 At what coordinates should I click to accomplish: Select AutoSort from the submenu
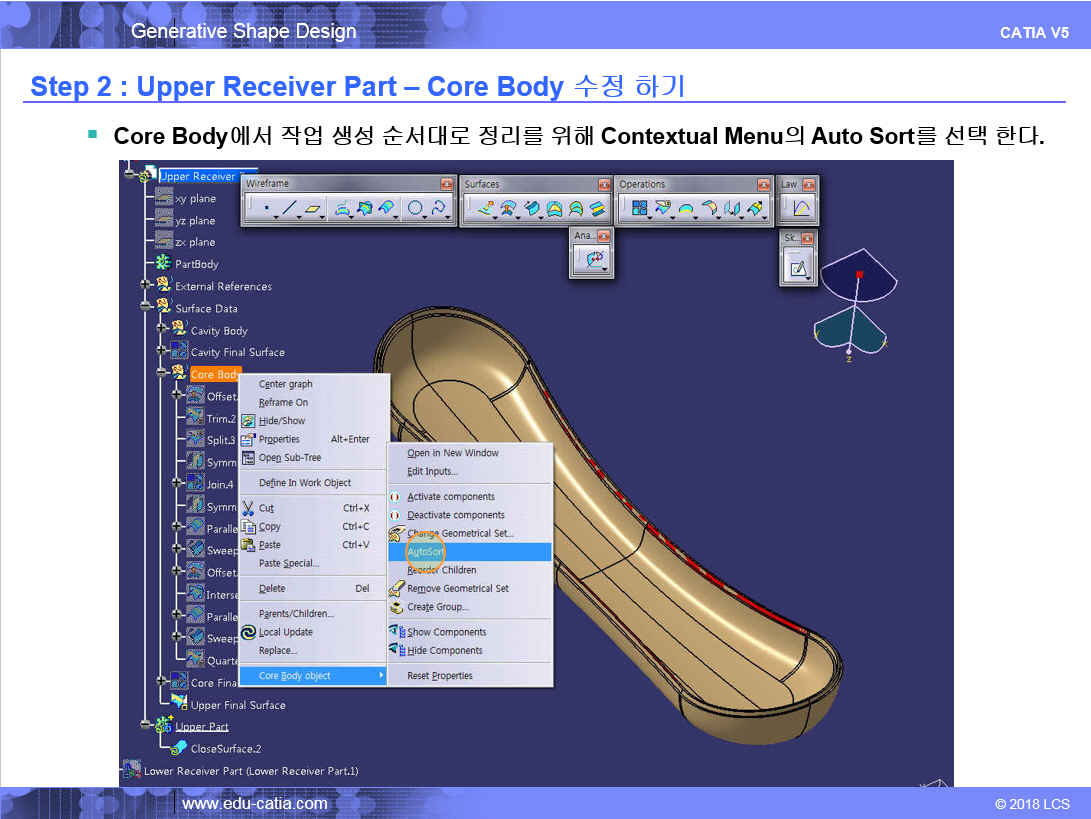point(427,552)
